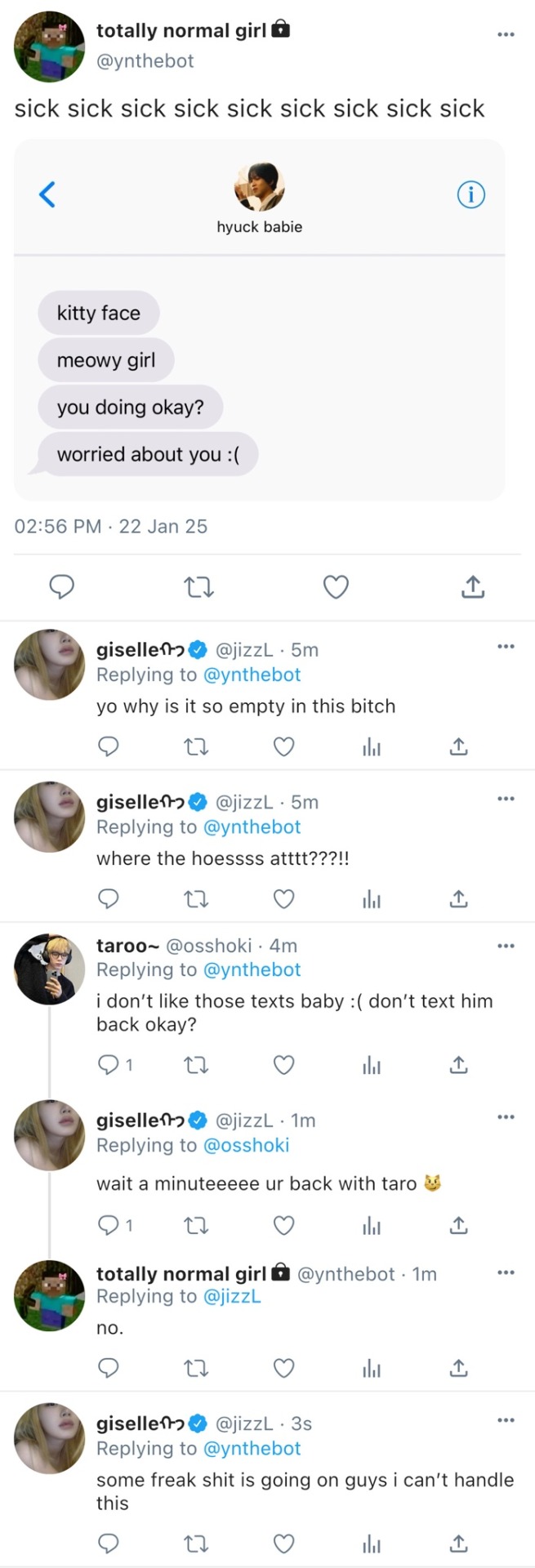The width and height of the screenshot is (535, 1568).
Task: Retweet the main 'sick sick sick' tweet
Action: coord(198,587)
